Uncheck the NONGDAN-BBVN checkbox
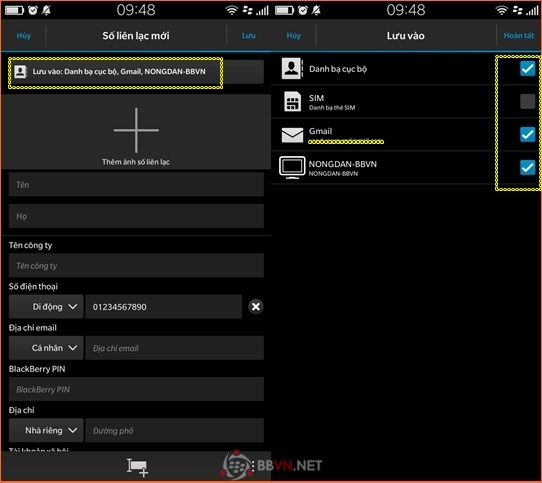The image size is (542, 483). click(527, 168)
